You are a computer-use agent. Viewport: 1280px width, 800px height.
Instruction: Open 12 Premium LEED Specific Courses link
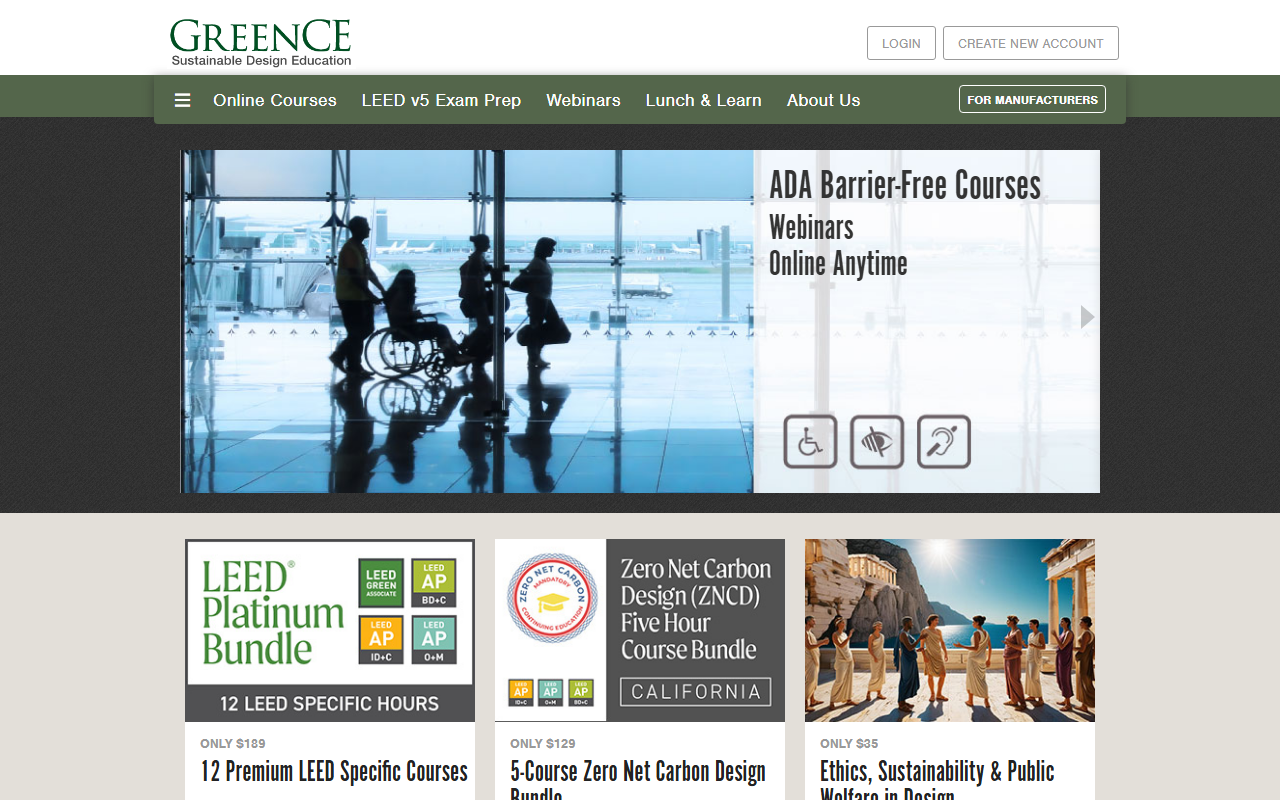tap(334, 772)
